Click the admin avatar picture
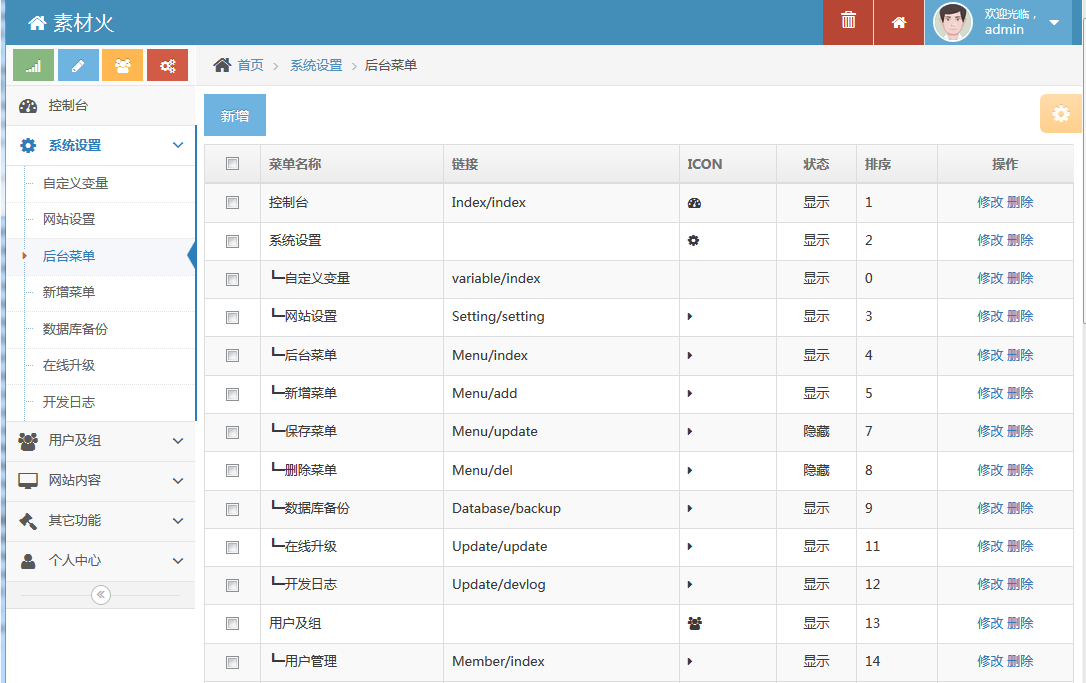Image resolution: width=1086 pixels, height=683 pixels. 952,22
